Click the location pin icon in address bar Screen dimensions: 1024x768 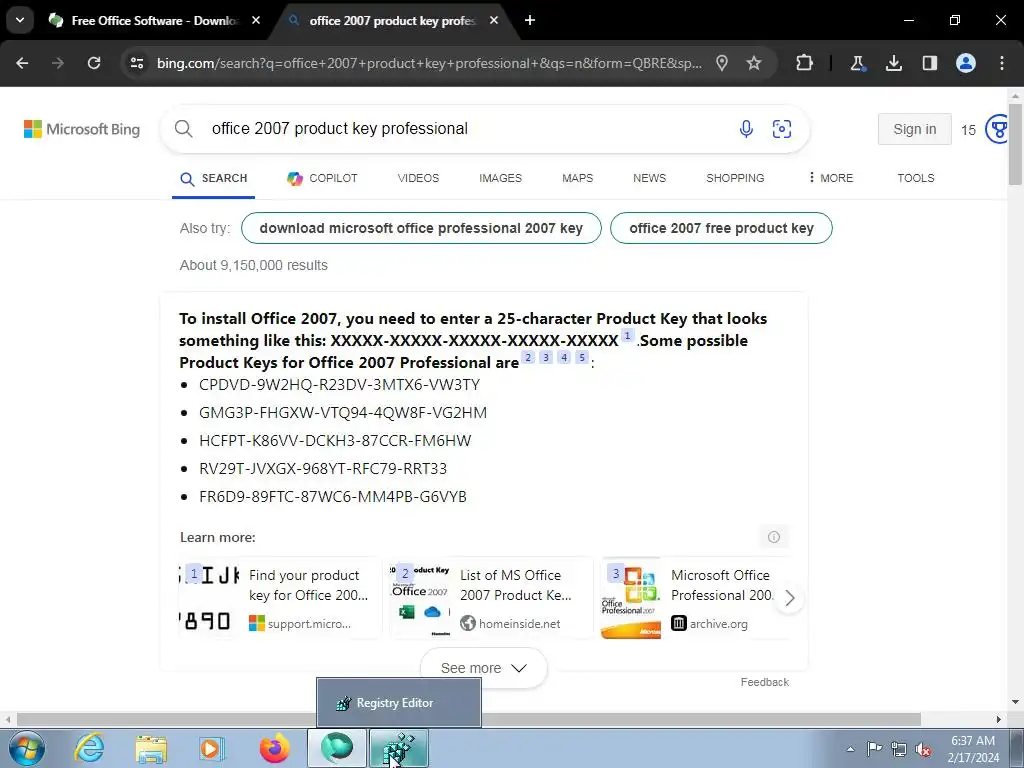(x=722, y=63)
